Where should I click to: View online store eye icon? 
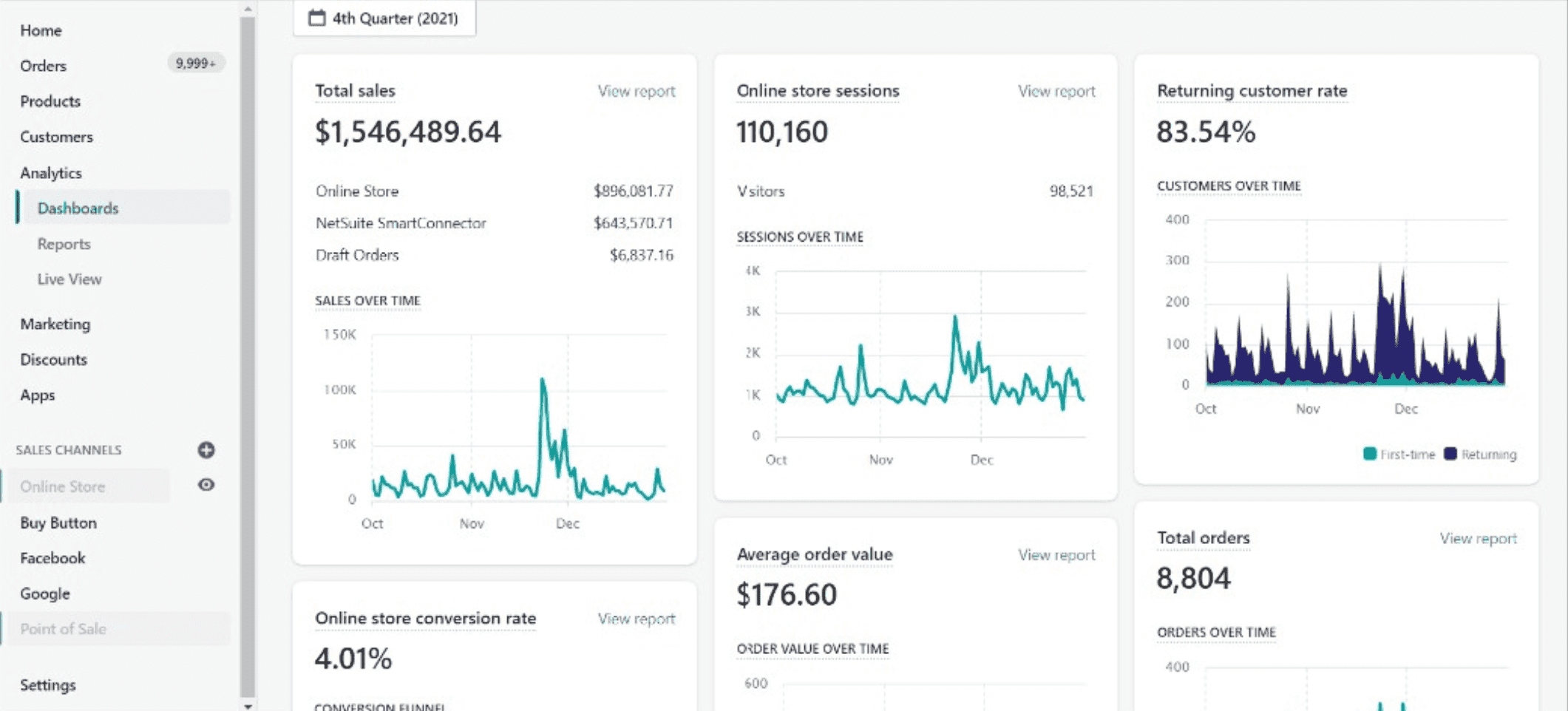tap(206, 485)
